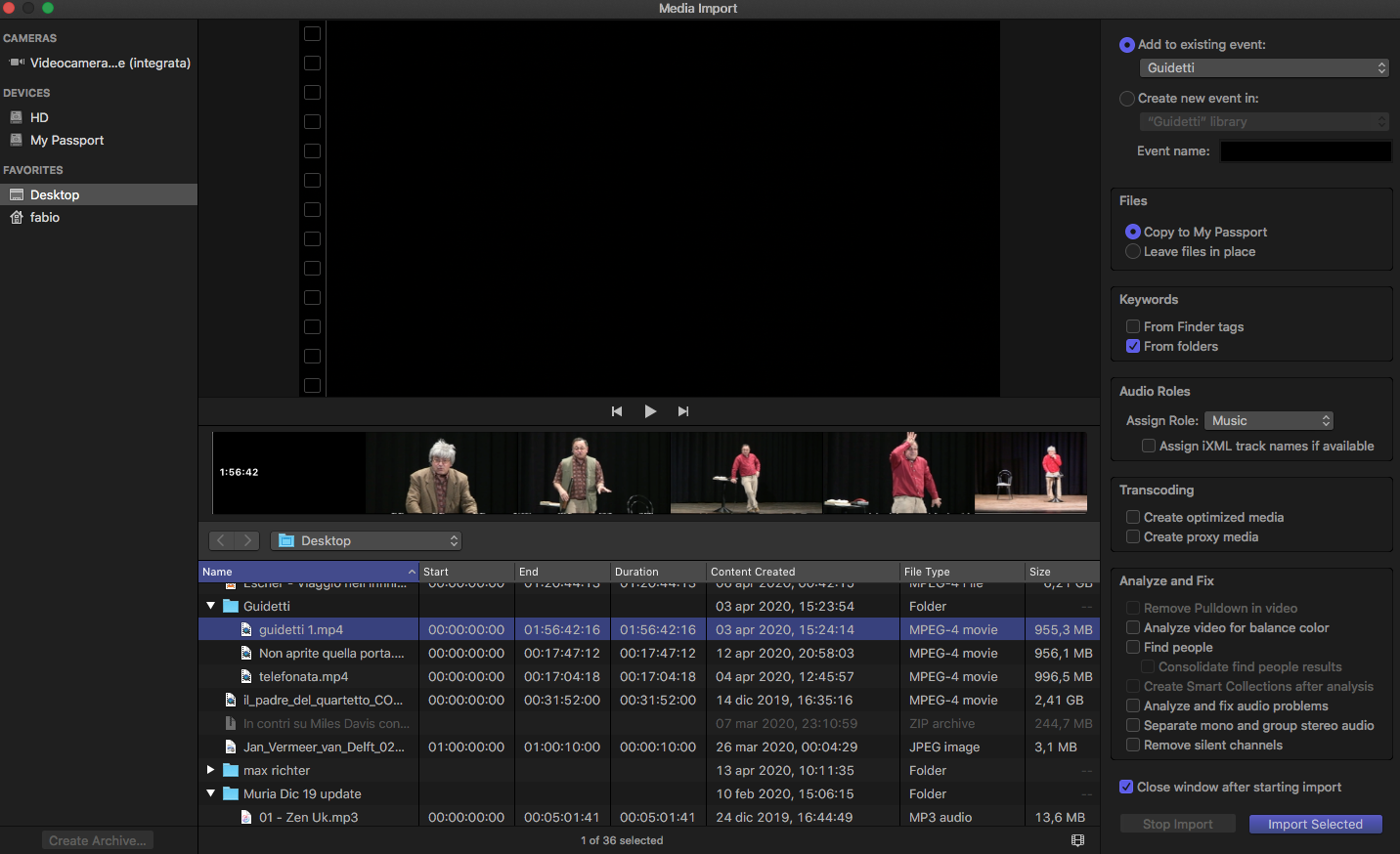Screen dimensions: 1400x854
Task: Select the telefonata.mp4 row
Action: [x=649, y=676]
